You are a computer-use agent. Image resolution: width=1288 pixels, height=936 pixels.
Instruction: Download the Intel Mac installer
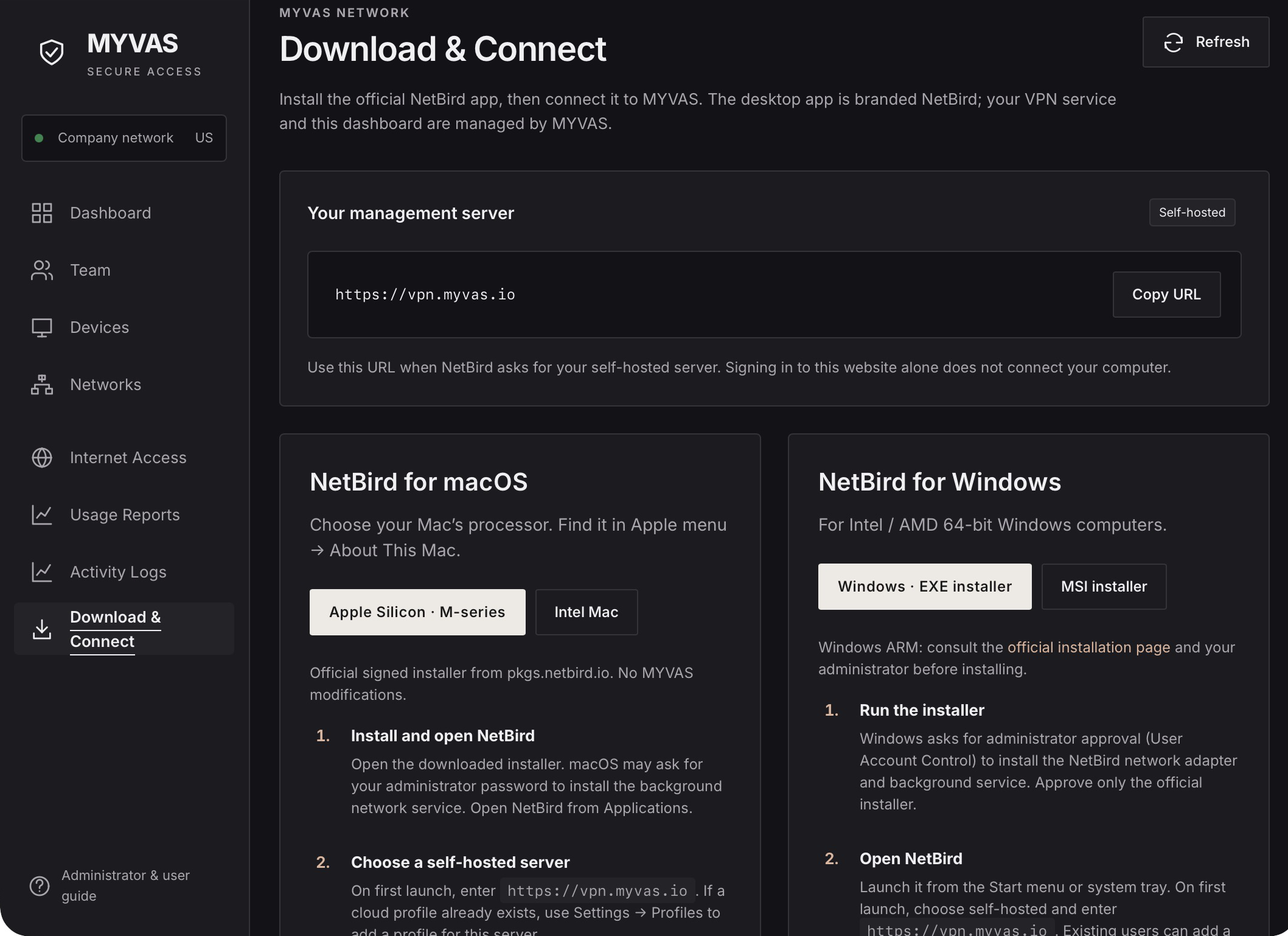[586, 612]
